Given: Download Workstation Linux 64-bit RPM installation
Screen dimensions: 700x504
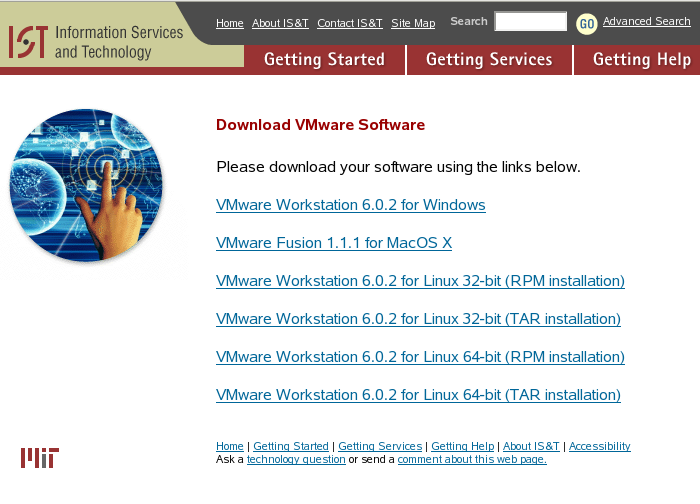Looking at the screenshot, I should [420, 357].
